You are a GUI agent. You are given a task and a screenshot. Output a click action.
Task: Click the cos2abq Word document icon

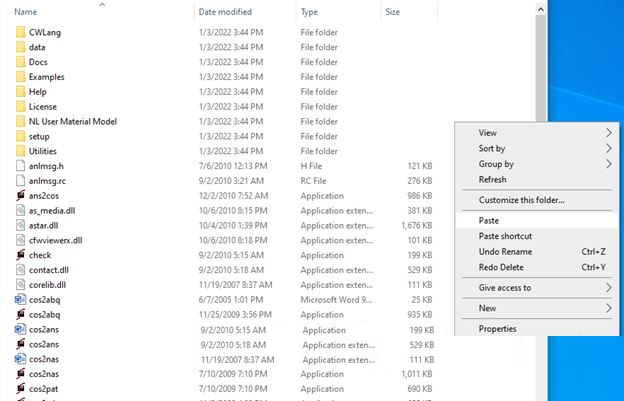pyautogui.click(x=20, y=300)
